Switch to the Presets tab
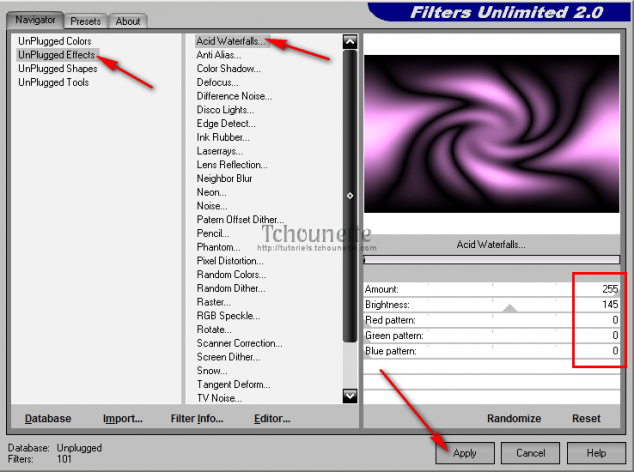 coord(86,21)
